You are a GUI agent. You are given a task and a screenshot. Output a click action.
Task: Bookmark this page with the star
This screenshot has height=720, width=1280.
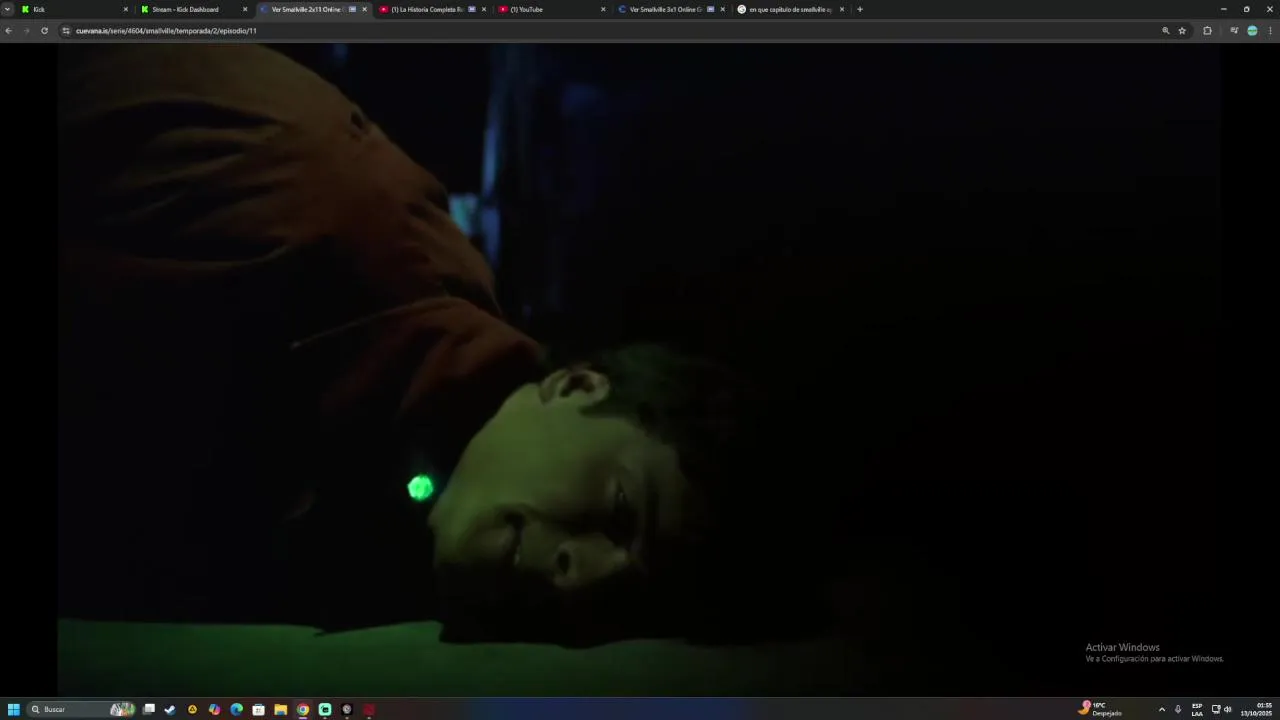(x=1182, y=31)
